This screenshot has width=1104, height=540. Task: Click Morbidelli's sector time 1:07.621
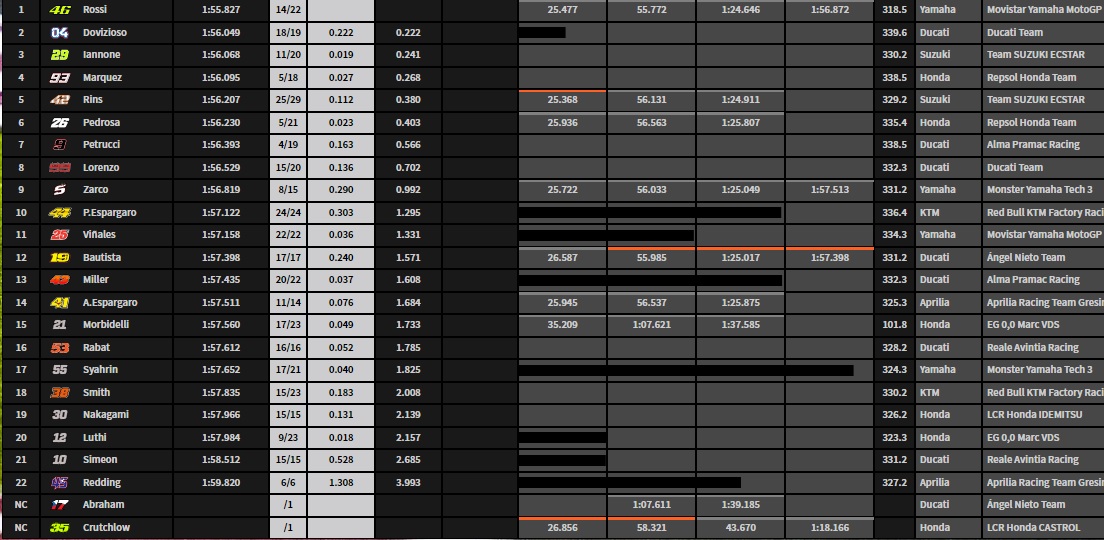(651, 325)
